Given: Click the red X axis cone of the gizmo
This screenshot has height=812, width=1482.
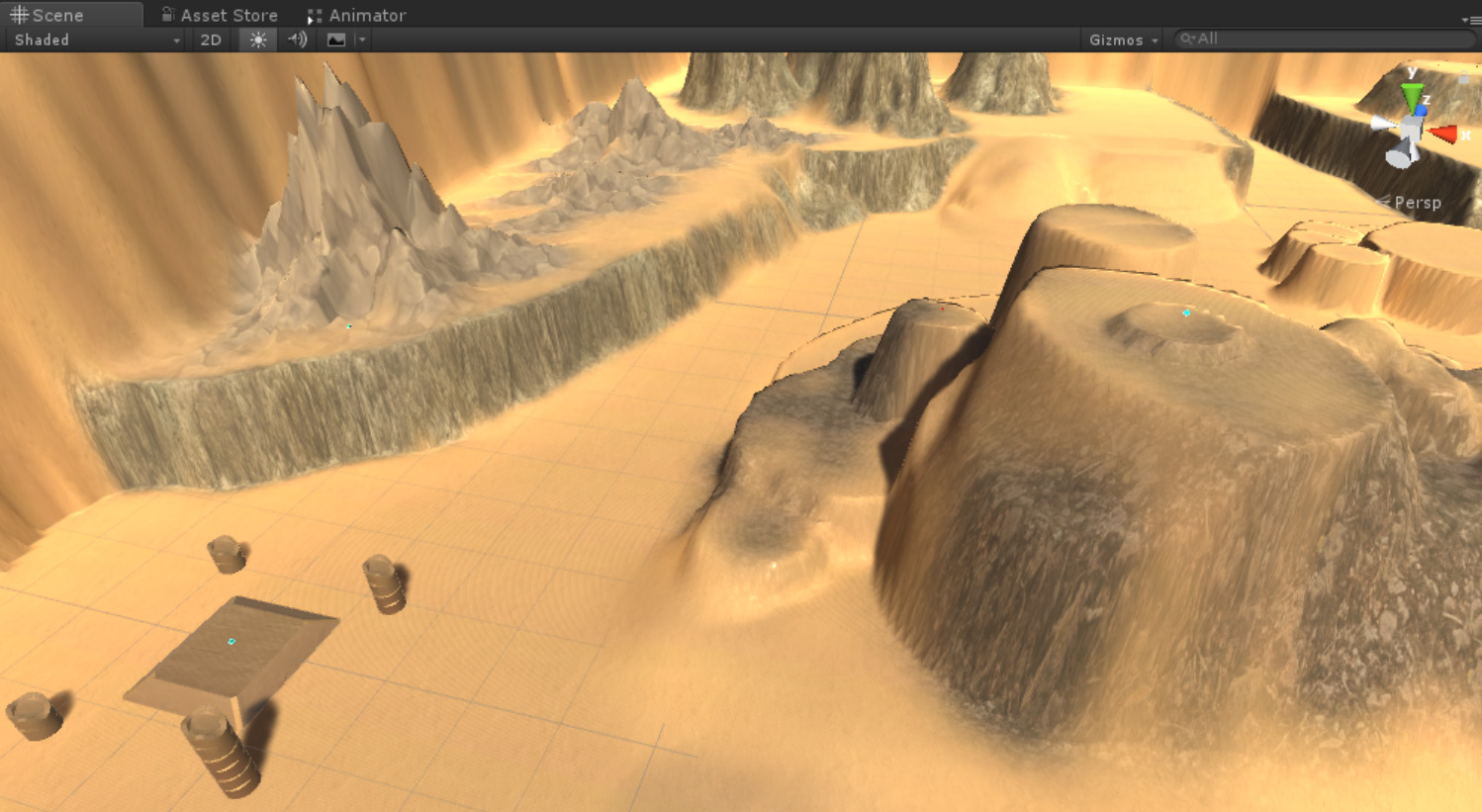Looking at the screenshot, I should (1443, 134).
